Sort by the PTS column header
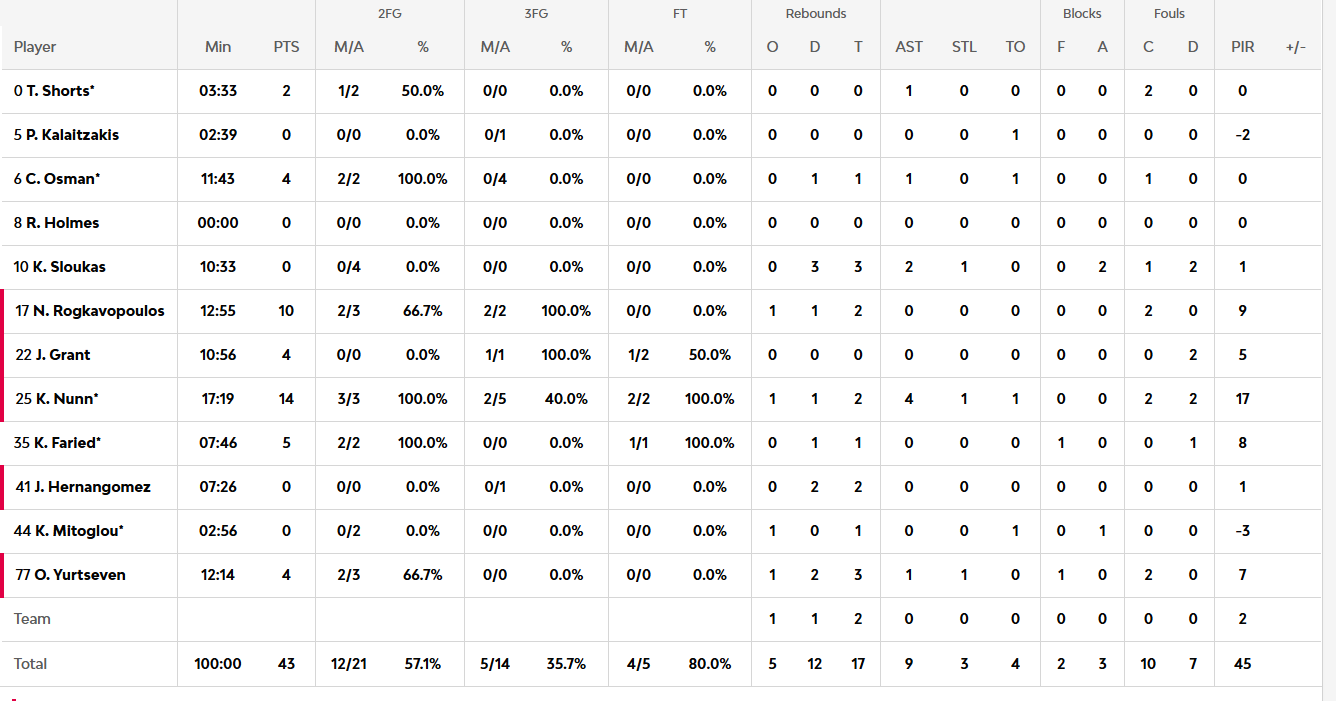1336x701 pixels. 286,47
